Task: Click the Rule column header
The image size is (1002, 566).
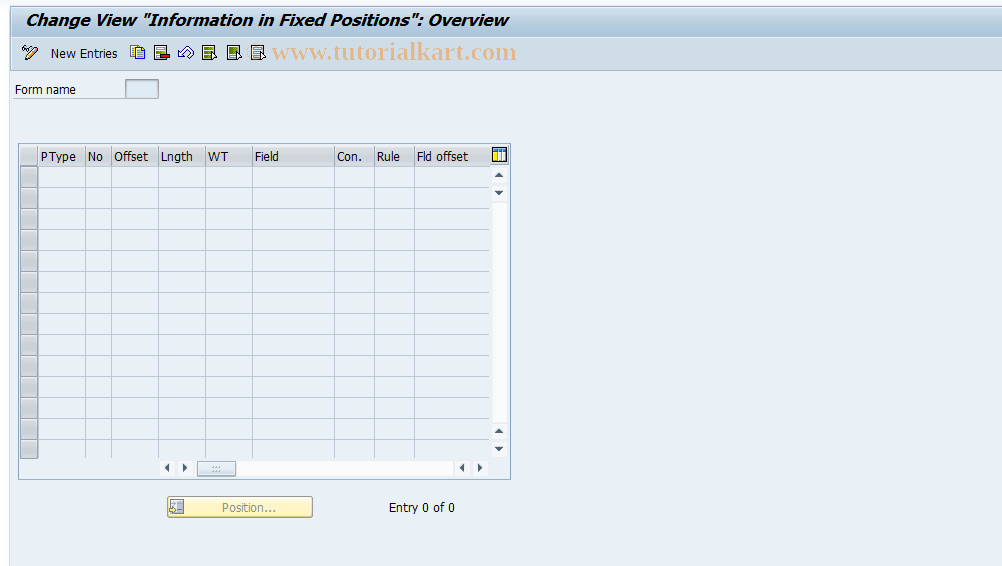Action: pyautogui.click(x=394, y=157)
